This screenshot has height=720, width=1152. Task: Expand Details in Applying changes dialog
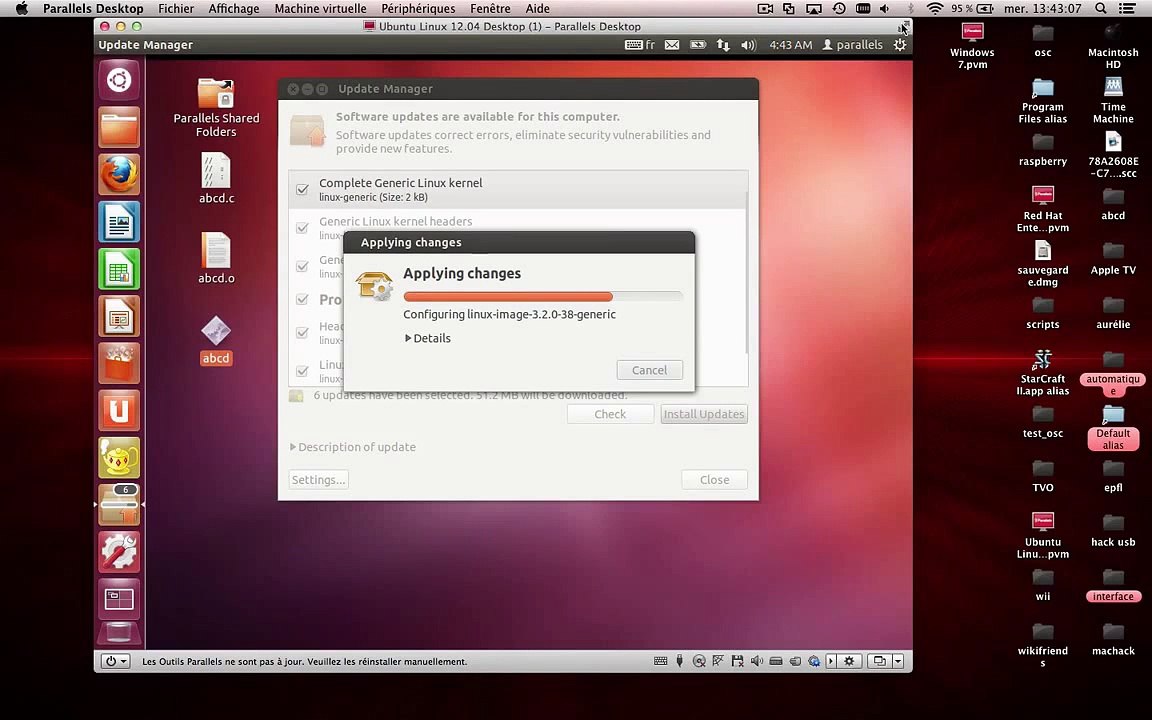[x=428, y=338]
